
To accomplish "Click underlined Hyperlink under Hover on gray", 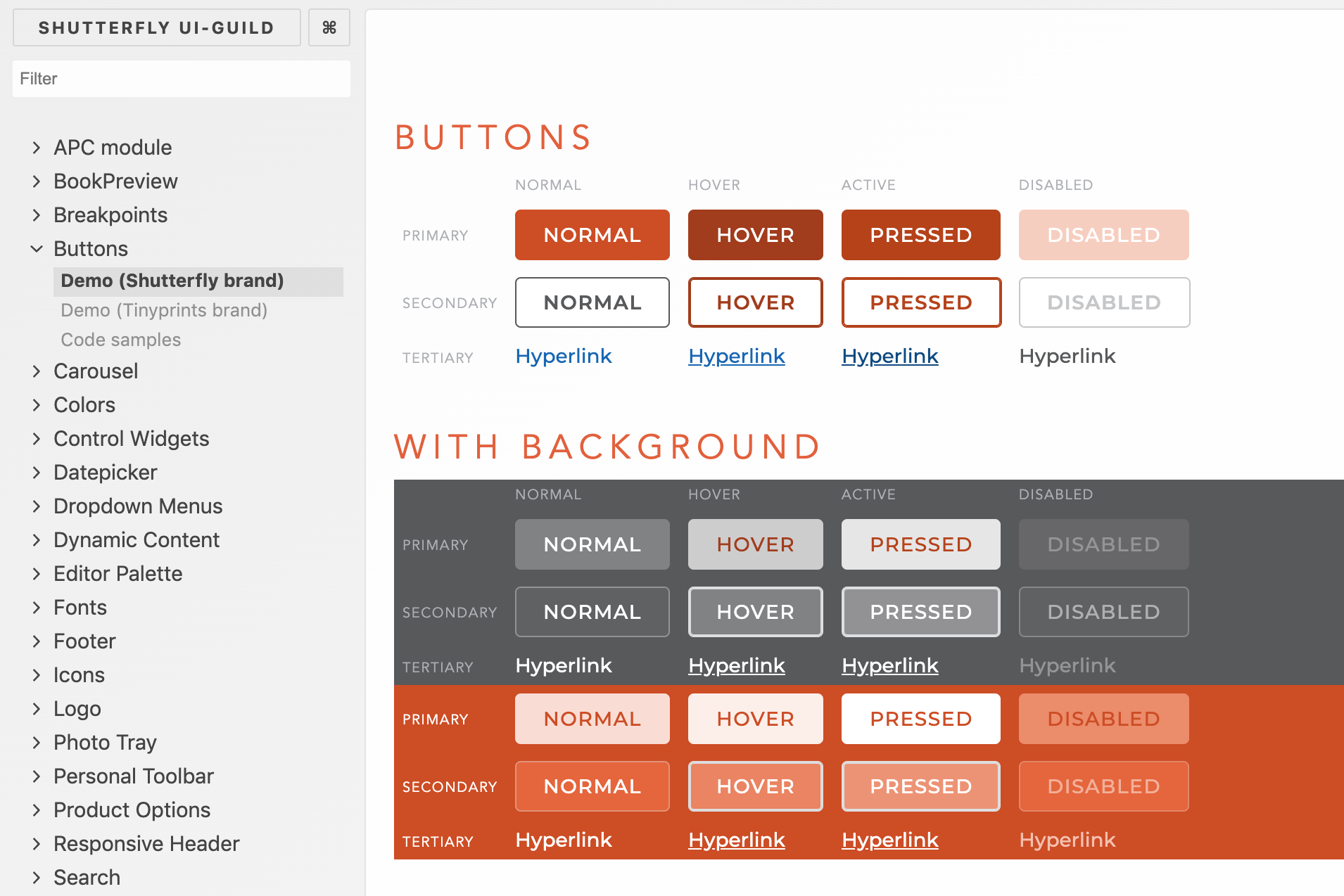I will pyautogui.click(x=737, y=666).
